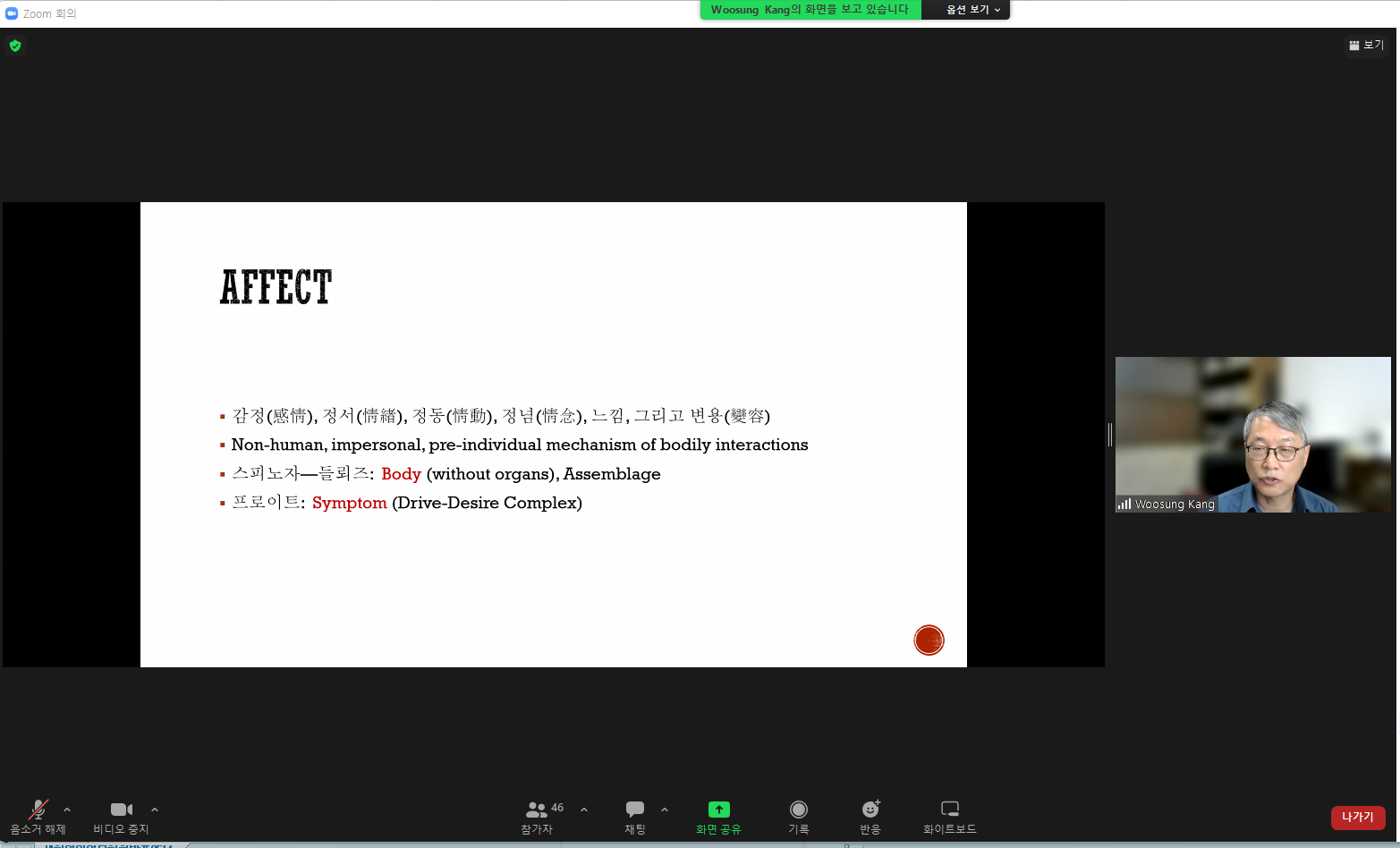Viewport: 1400px width, 848px height.
Task: Leave the meeting with 나가기 button
Action: 1357,817
